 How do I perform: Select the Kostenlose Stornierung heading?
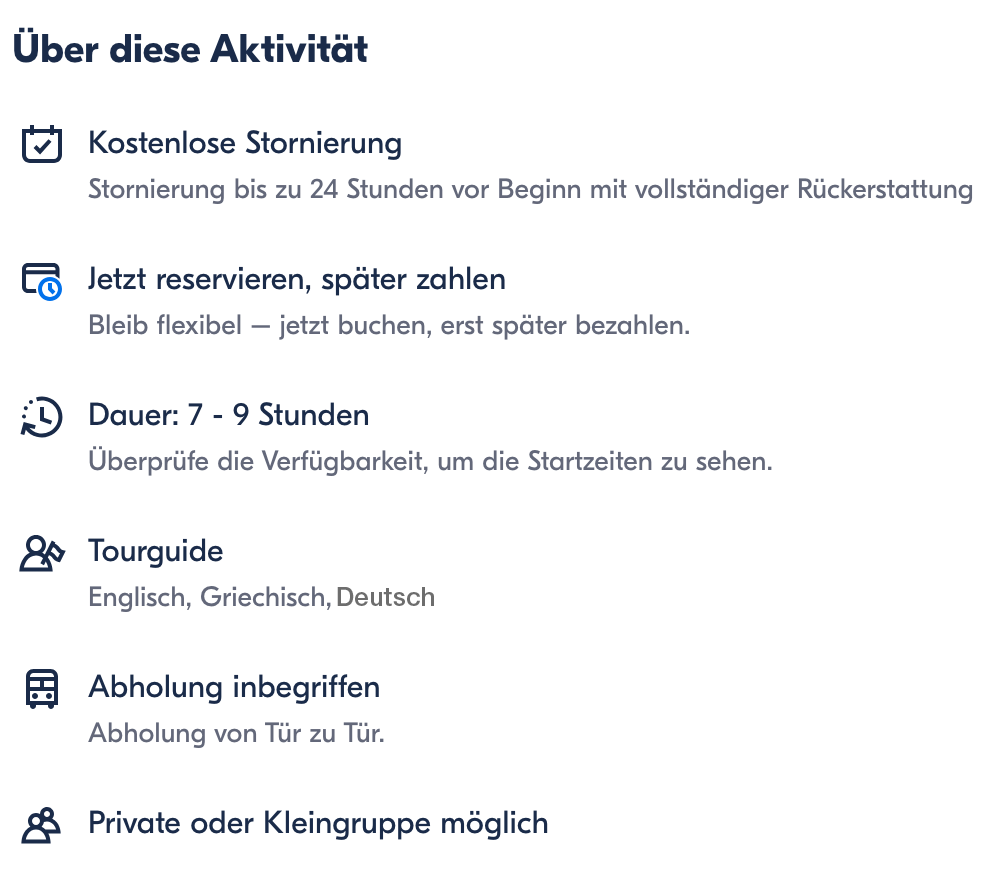pos(245,143)
